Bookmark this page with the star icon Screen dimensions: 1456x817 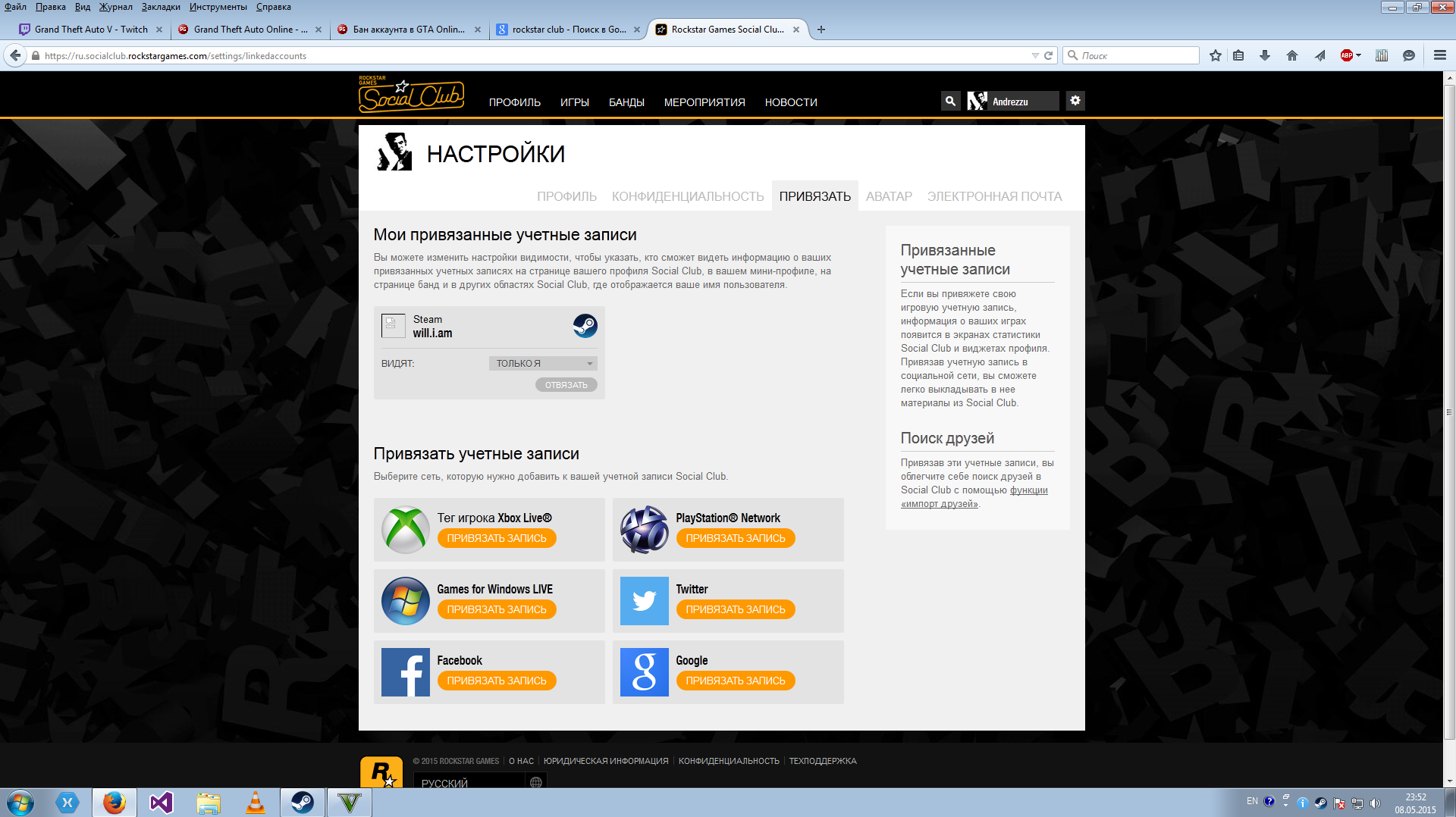pyautogui.click(x=1216, y=55)
